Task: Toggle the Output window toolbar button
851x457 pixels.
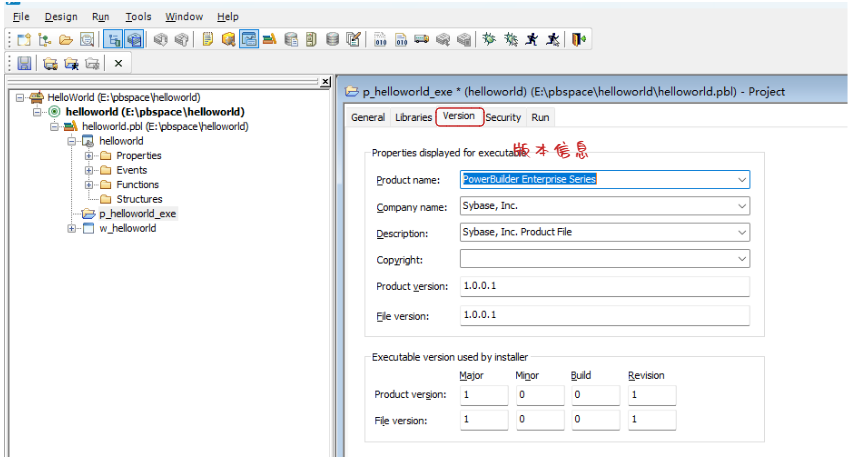Action: click(134, 40)
